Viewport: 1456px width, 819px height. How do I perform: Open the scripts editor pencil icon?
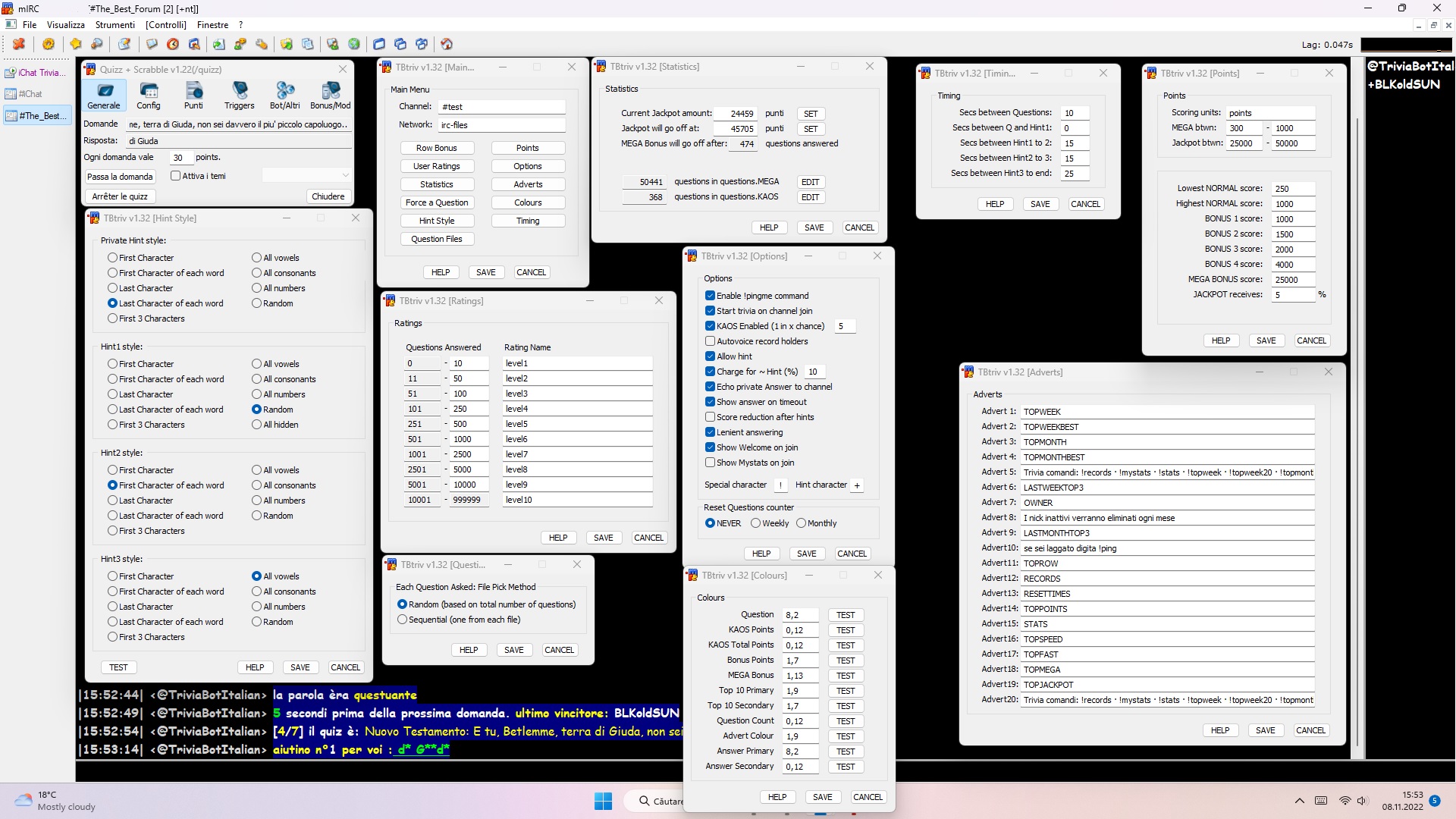pyautogui.click(x=124, y=44)
